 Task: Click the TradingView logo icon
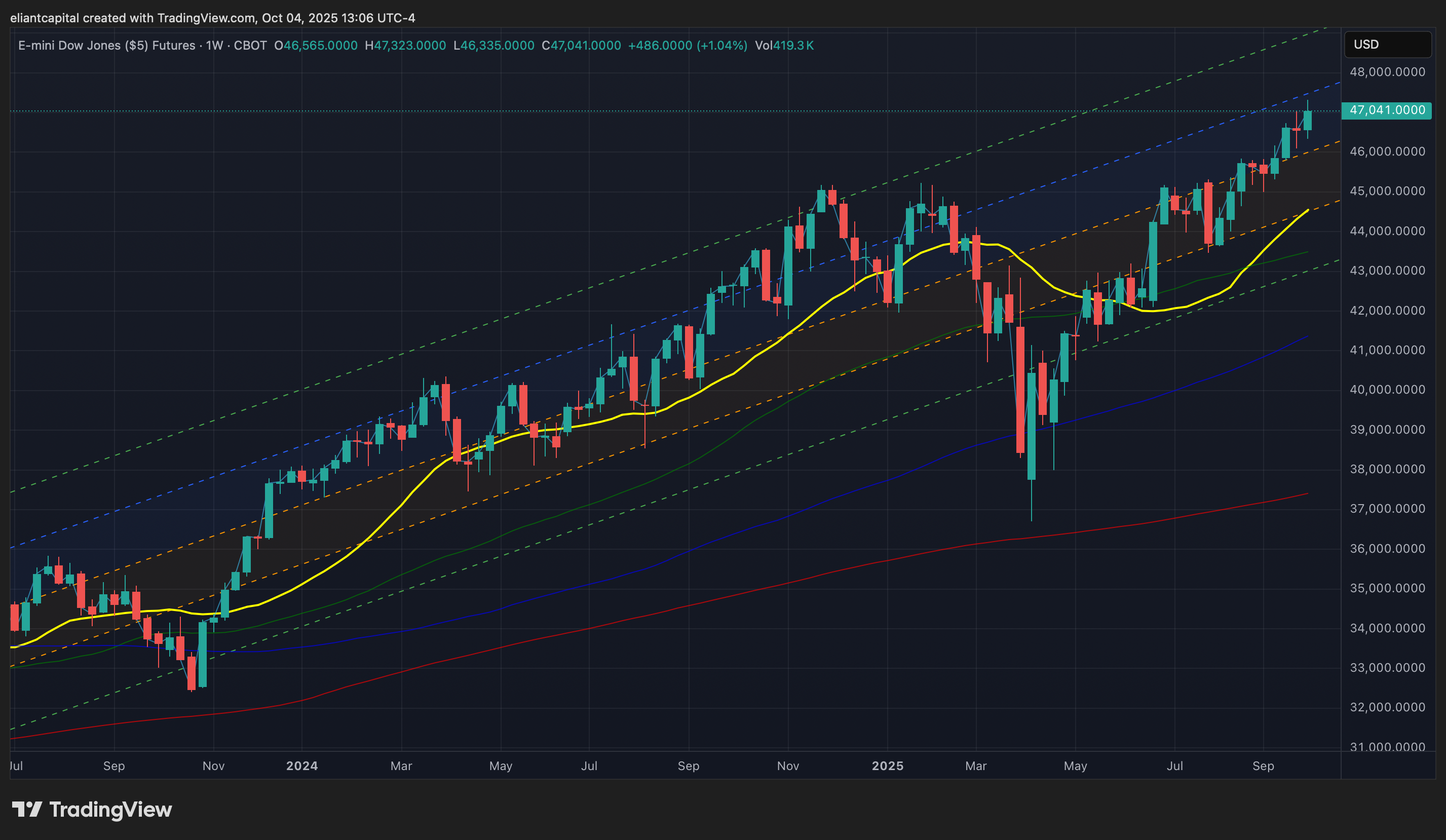coord(26,810)
